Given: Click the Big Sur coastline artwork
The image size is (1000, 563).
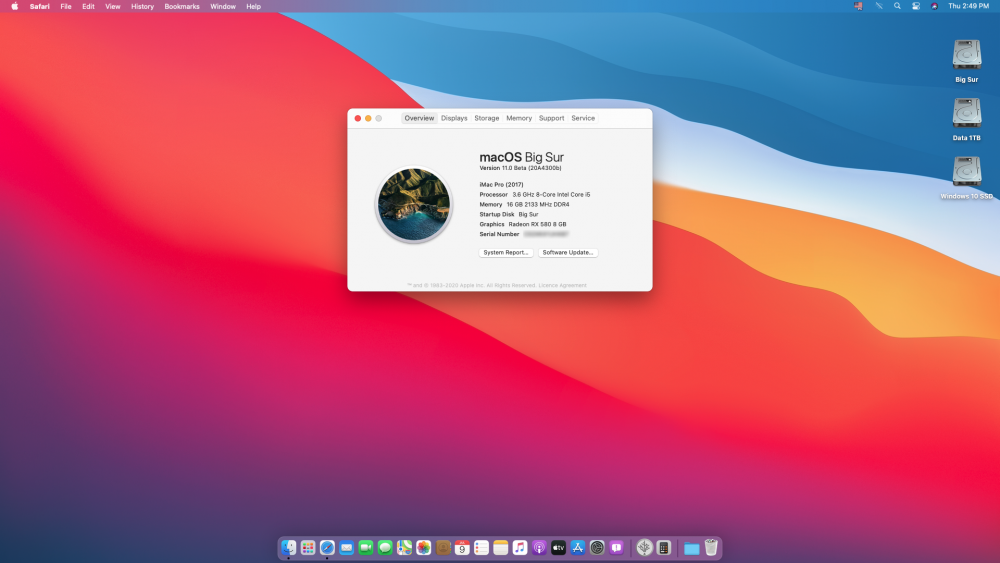Looking at the screenshot, I should [414, 204].
